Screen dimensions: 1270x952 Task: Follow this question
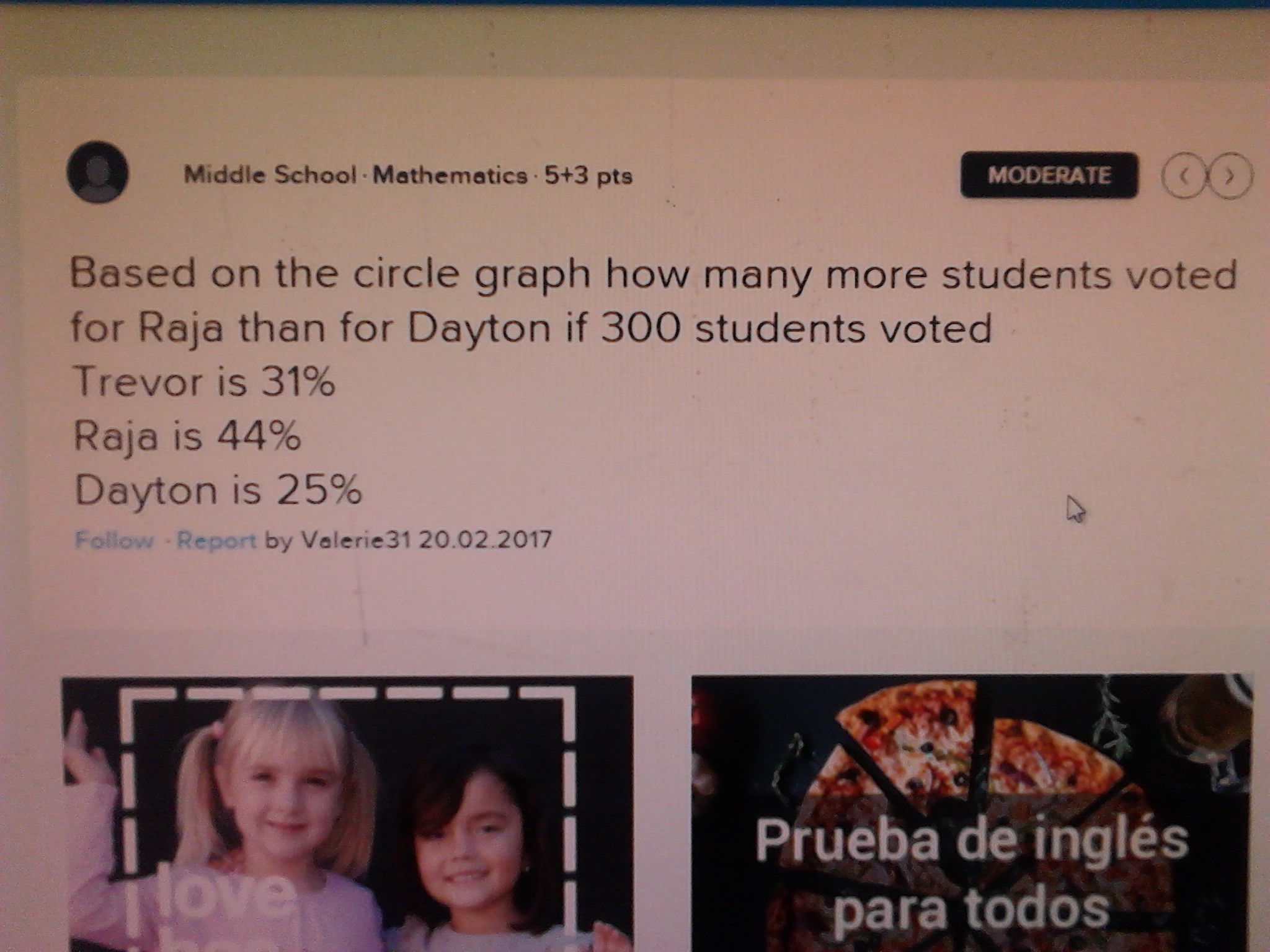click(x=114, y=540)
